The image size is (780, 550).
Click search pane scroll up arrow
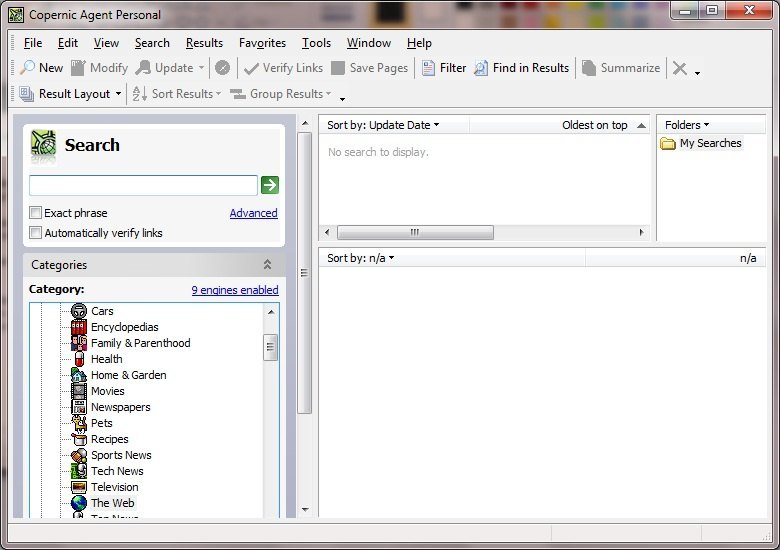click(x=305, y=123)
